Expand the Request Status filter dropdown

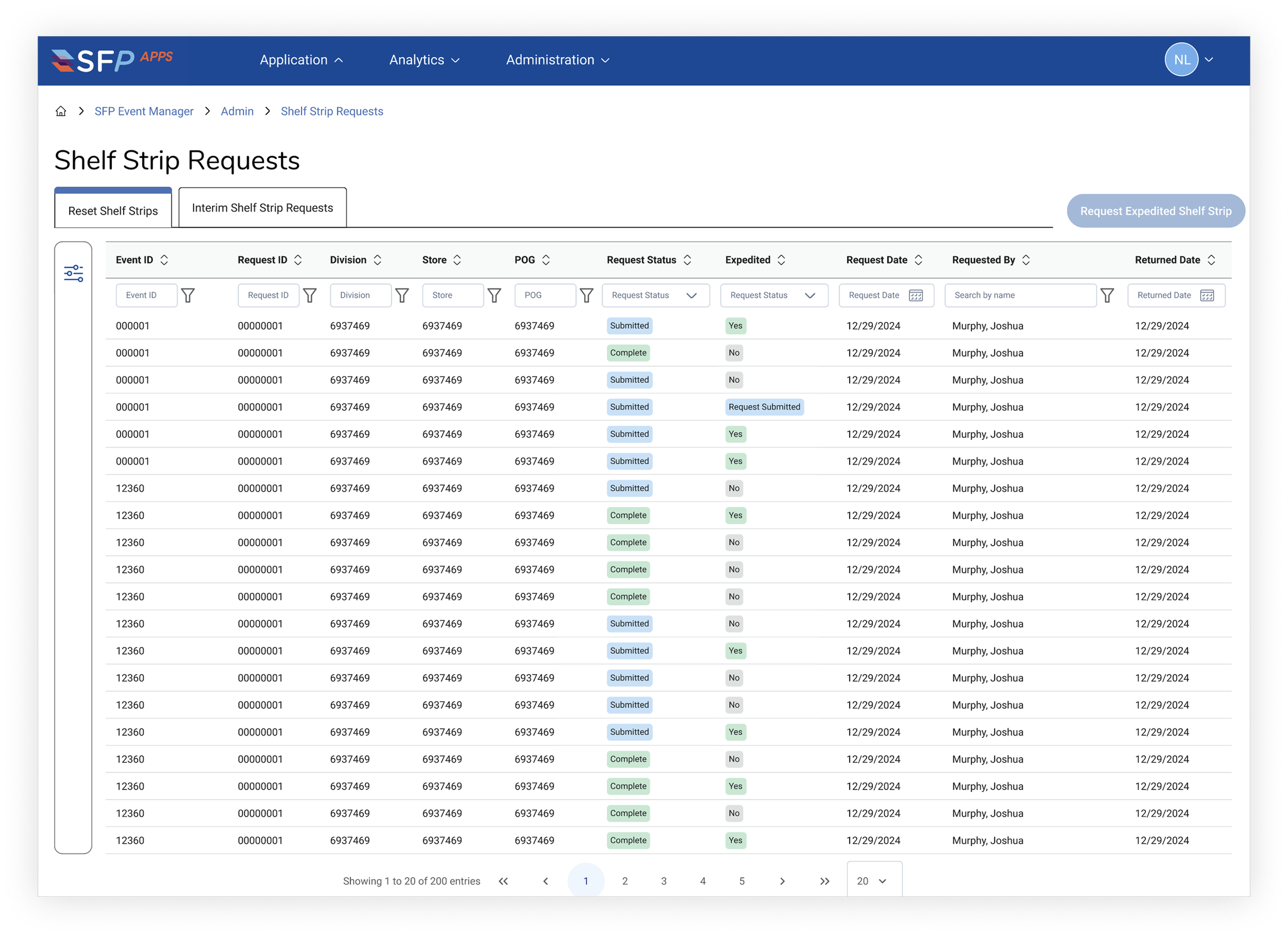pos(655,295)
